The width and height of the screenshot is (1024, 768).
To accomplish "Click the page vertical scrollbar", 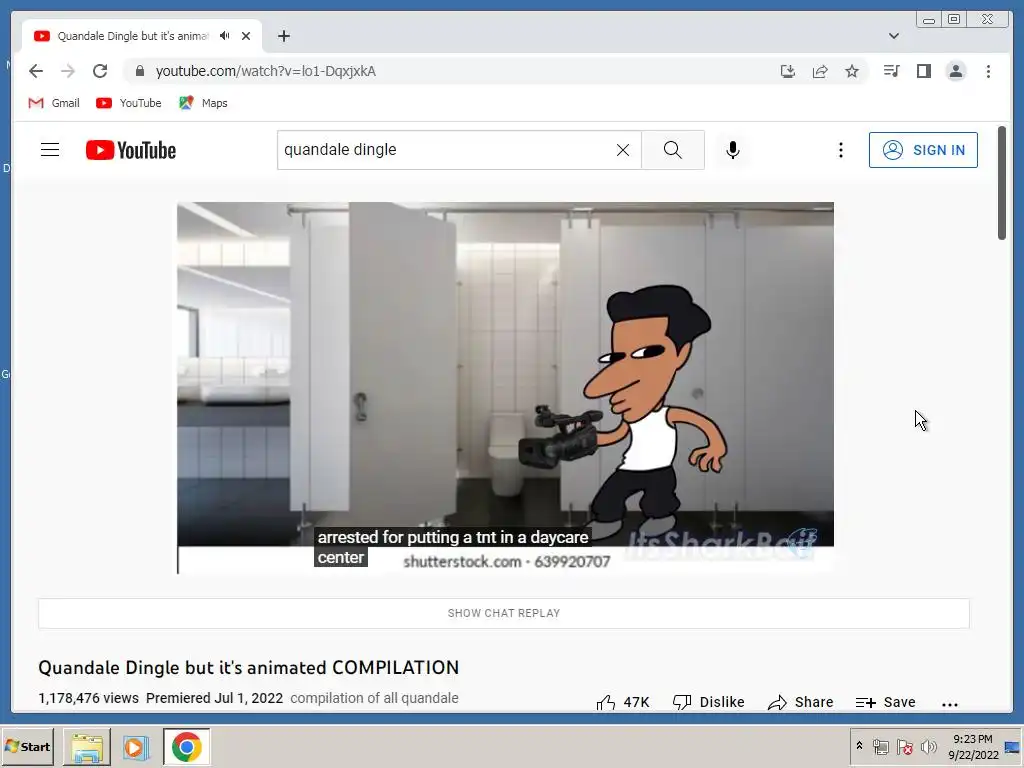I will pos(1002,183).
